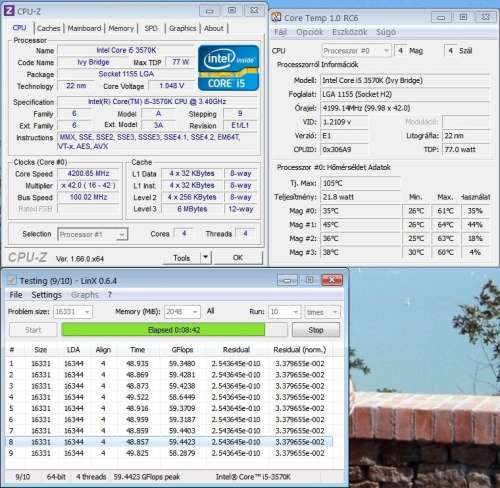The image size is (500, 488).
Task: Click the All memory option in LinX
Action: coord(210,311)
